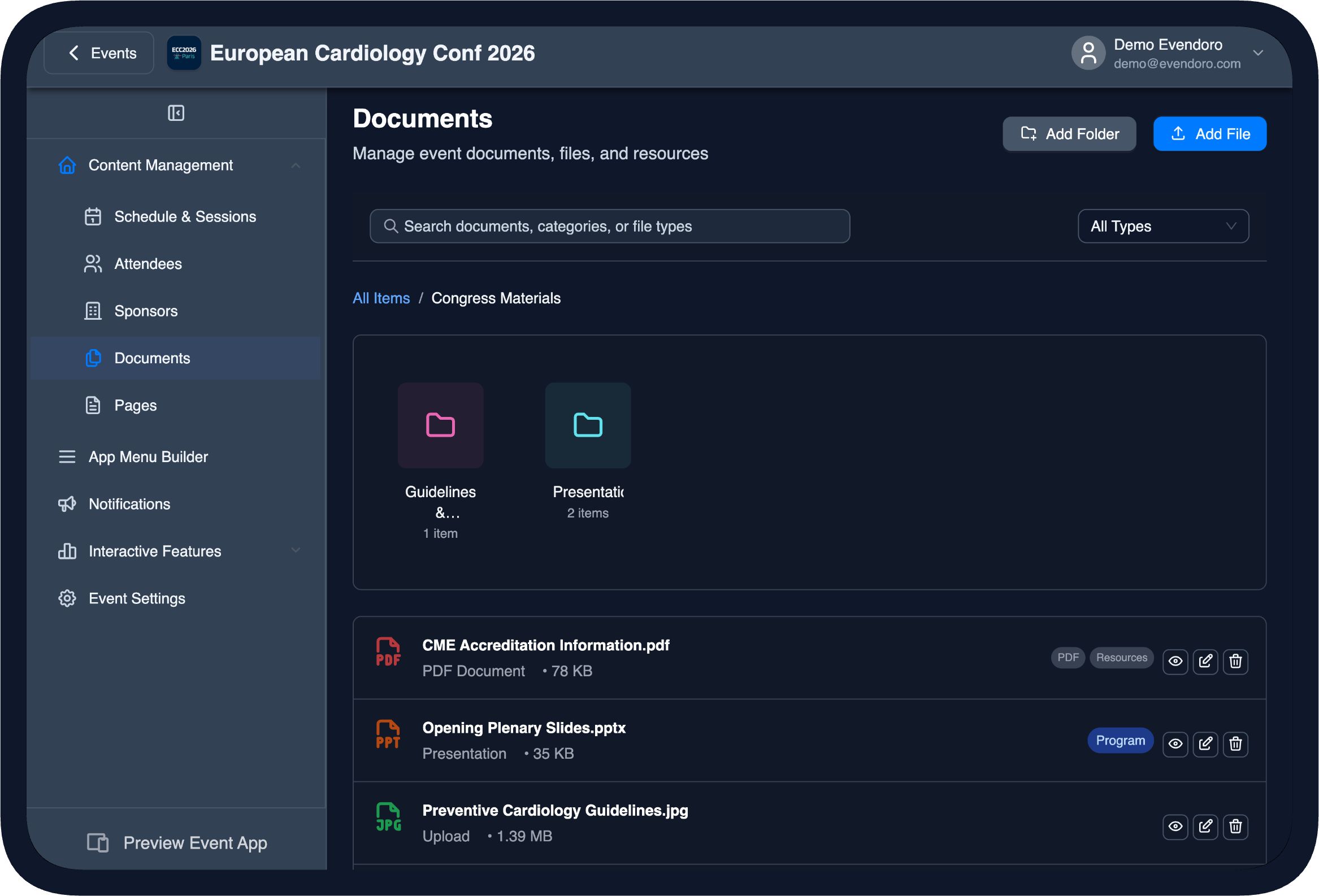Click the '2 items' count under Presentations

(x=588, y=513)
